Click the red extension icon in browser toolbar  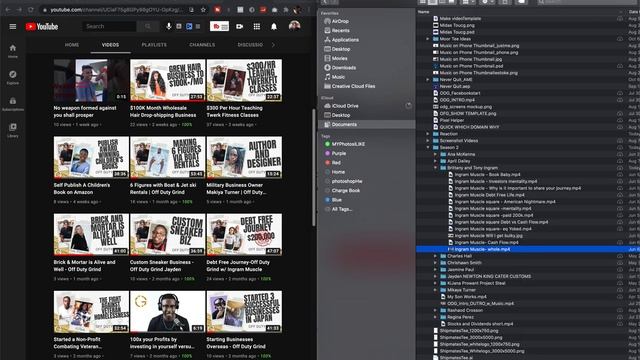pyautogui.click(x=218, y=9)
